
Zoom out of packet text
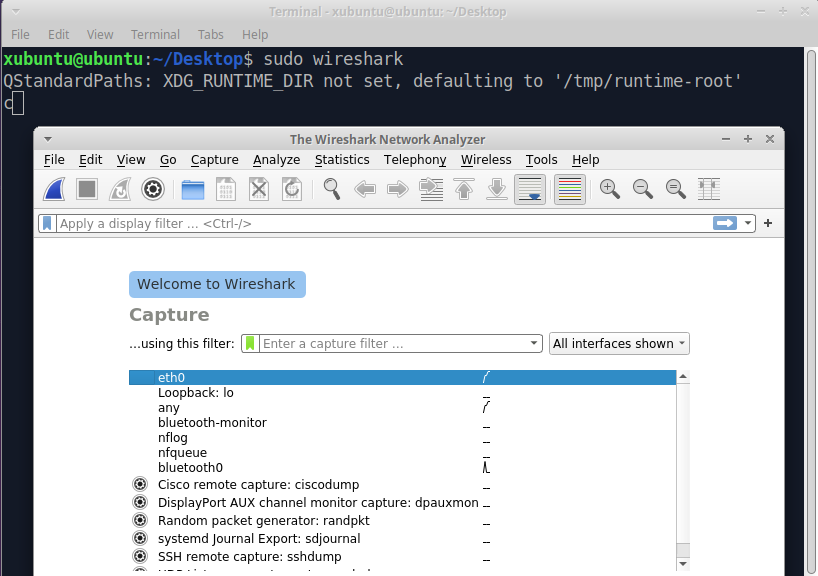642,189
